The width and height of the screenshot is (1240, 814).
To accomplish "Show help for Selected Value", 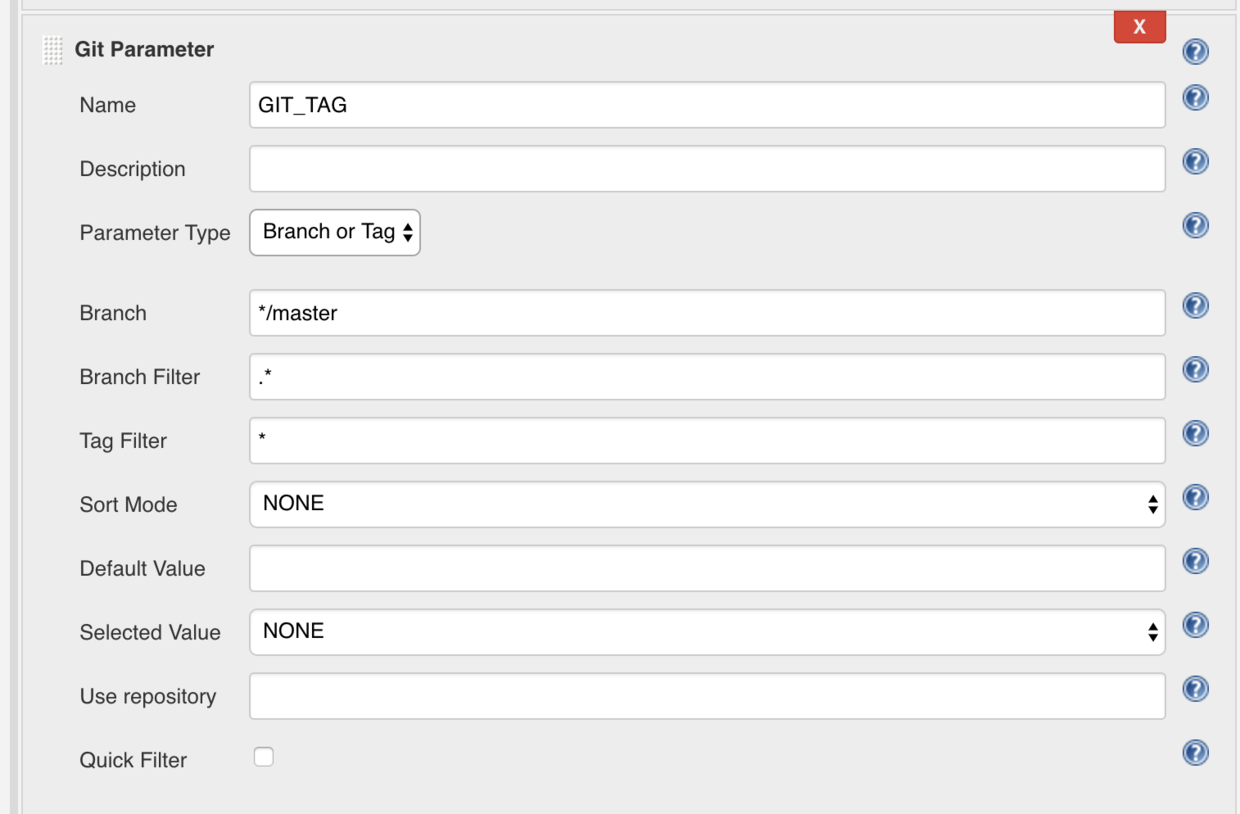I will (x=1195, y=626).
